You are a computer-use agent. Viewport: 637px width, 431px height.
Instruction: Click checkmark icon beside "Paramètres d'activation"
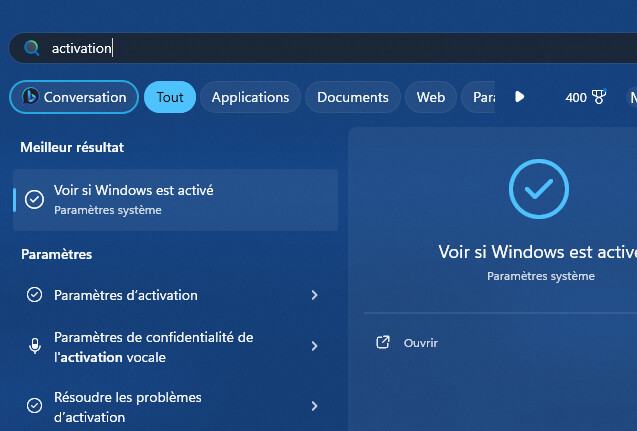(x=34, y=295)
